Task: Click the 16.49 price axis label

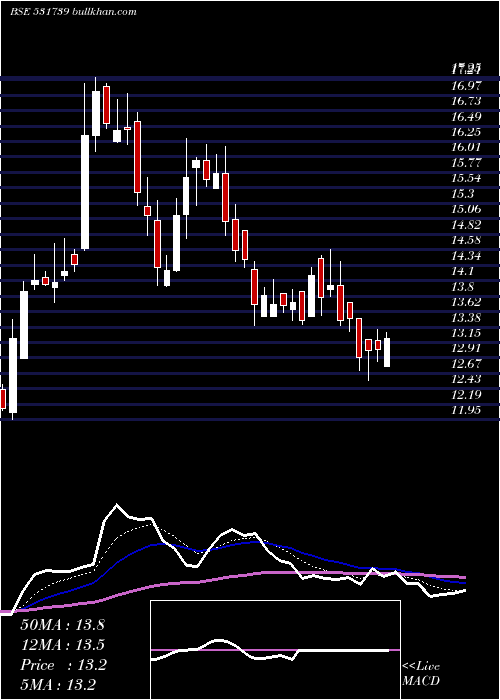Action: [467, 117]
